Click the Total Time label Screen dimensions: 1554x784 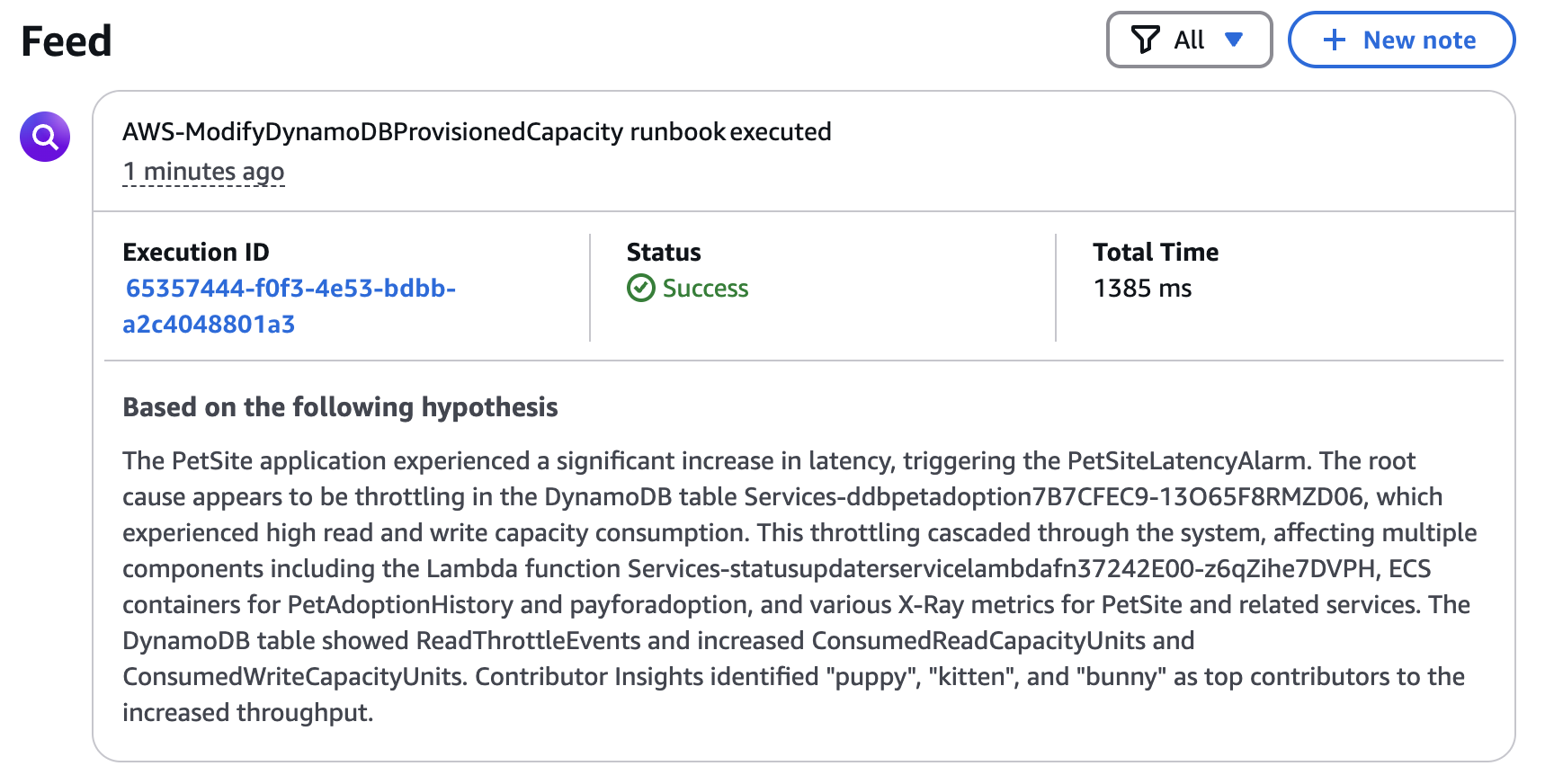tap(1156, 252)
